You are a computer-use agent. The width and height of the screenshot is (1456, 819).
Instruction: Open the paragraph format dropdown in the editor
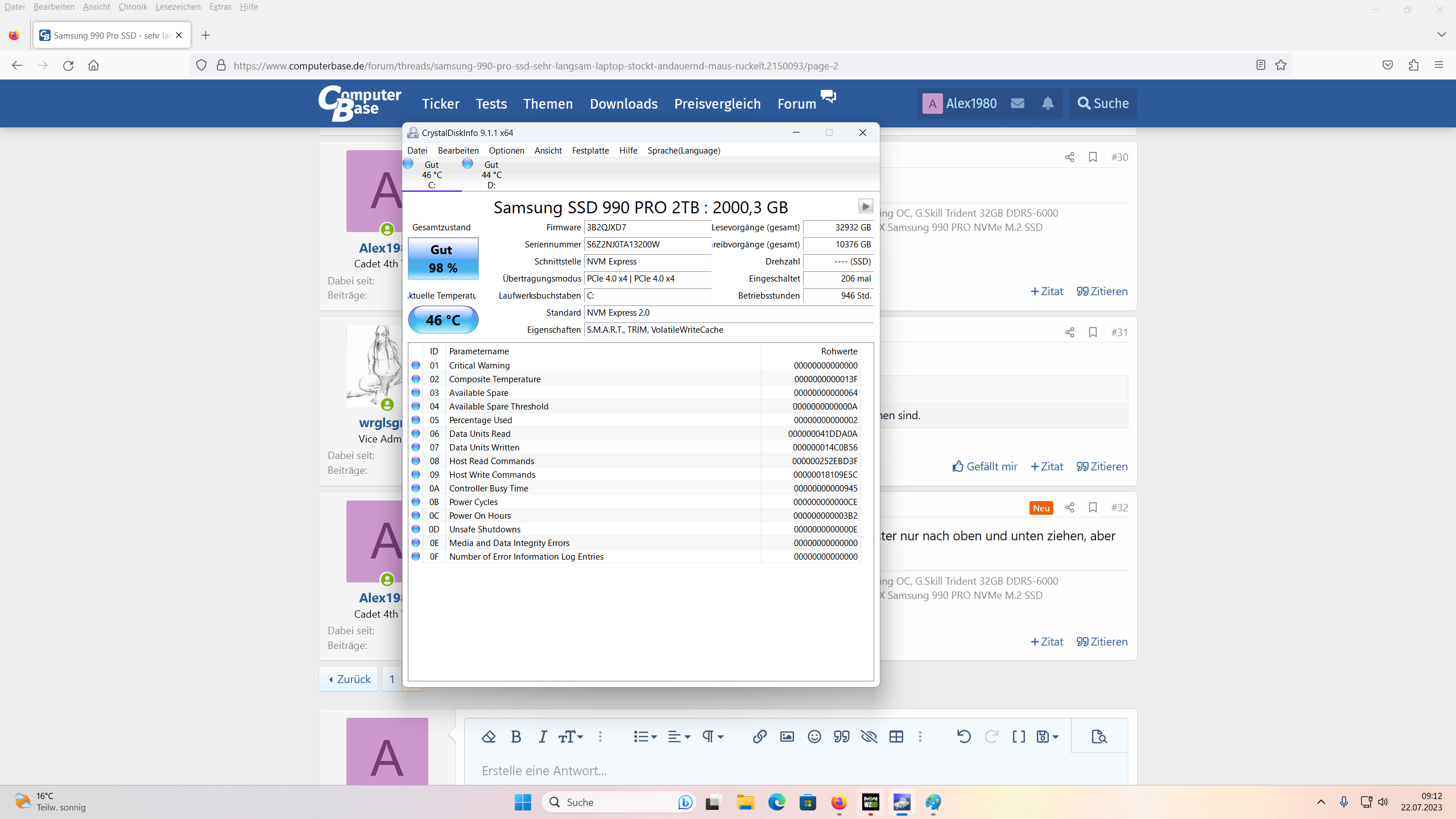tap(713, 737)
